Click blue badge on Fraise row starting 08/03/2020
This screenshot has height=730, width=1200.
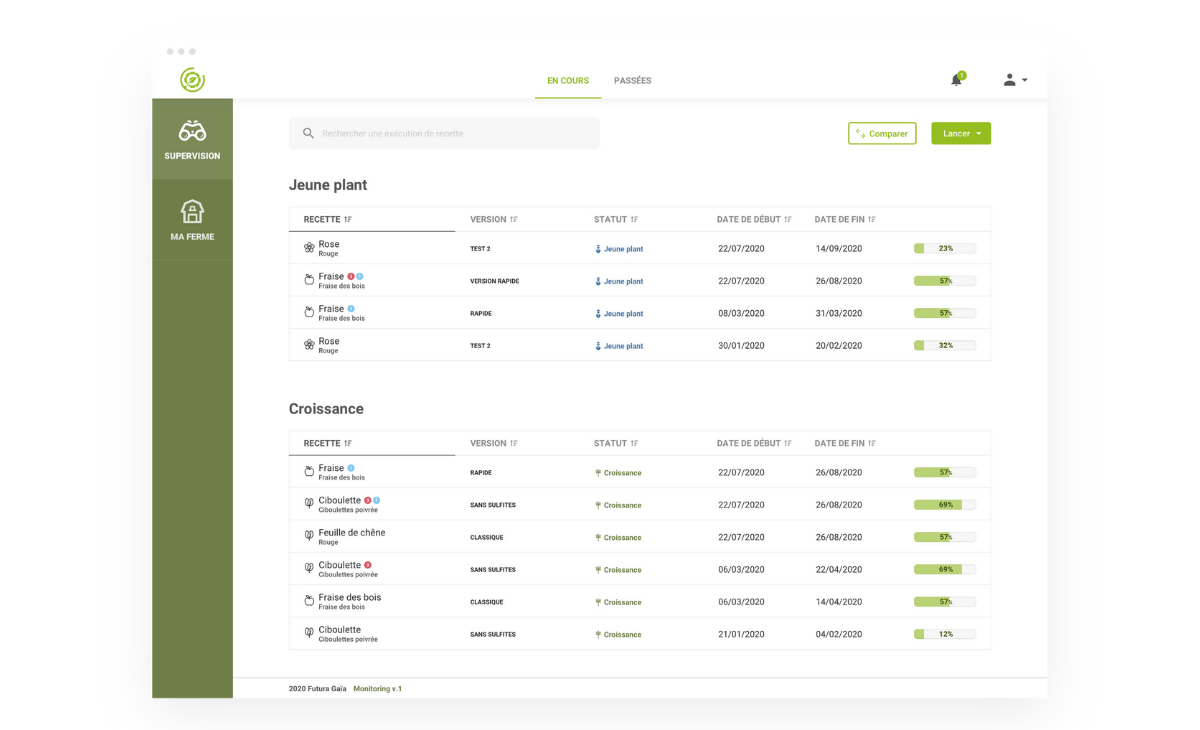(351, 308)
